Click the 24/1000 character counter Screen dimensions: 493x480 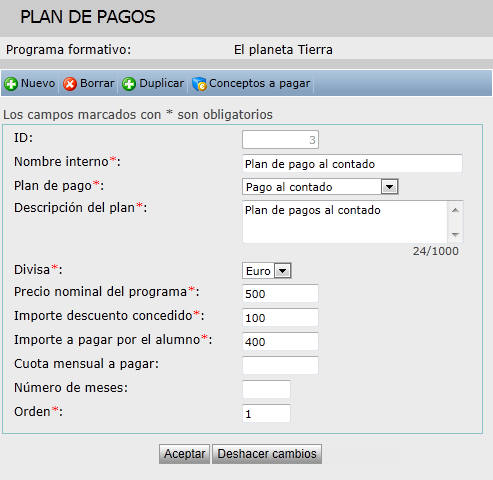436,251
